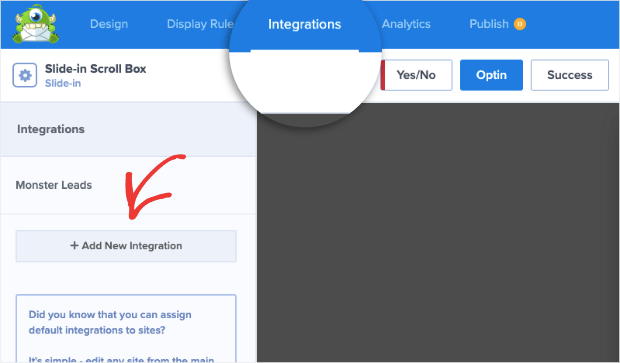Switch to the Design tab
This screenshot has width=620, height=363.
[x=109, y=24]
